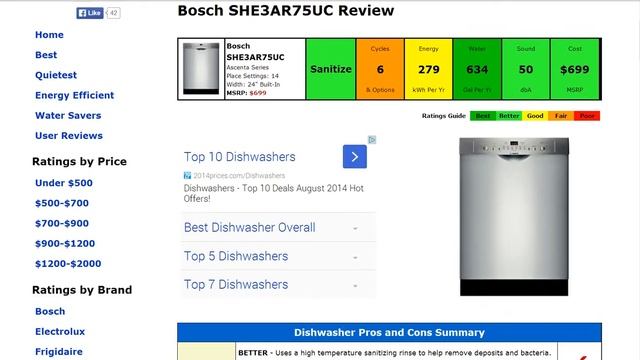Image resolution: width=640 pixels, height=360 pixels.
Task: Click the yellow Energy 279 rating cell
Action: coord(429,69)
